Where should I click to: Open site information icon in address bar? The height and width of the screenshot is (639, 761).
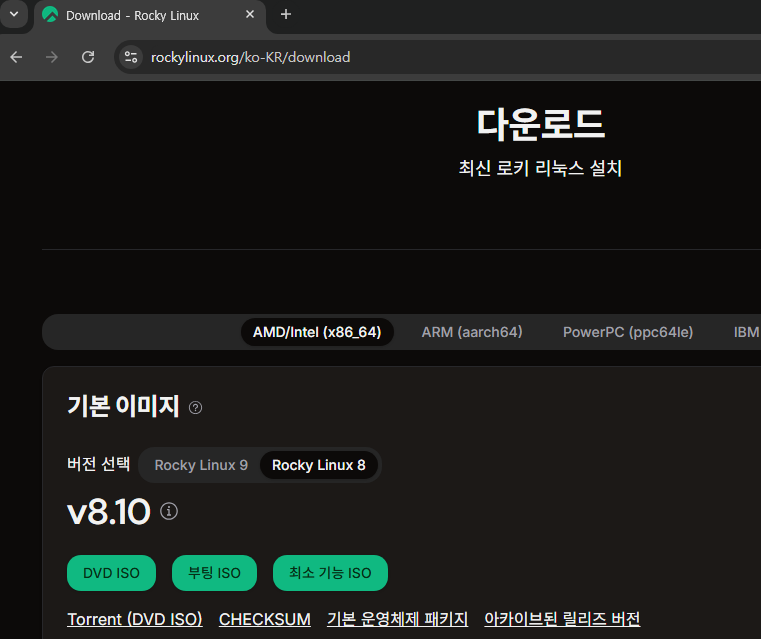[131, 57]
